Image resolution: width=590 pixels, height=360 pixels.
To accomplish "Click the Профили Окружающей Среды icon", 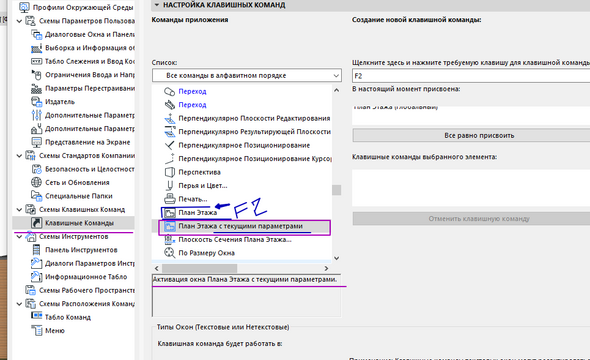I will coord(24,7).
